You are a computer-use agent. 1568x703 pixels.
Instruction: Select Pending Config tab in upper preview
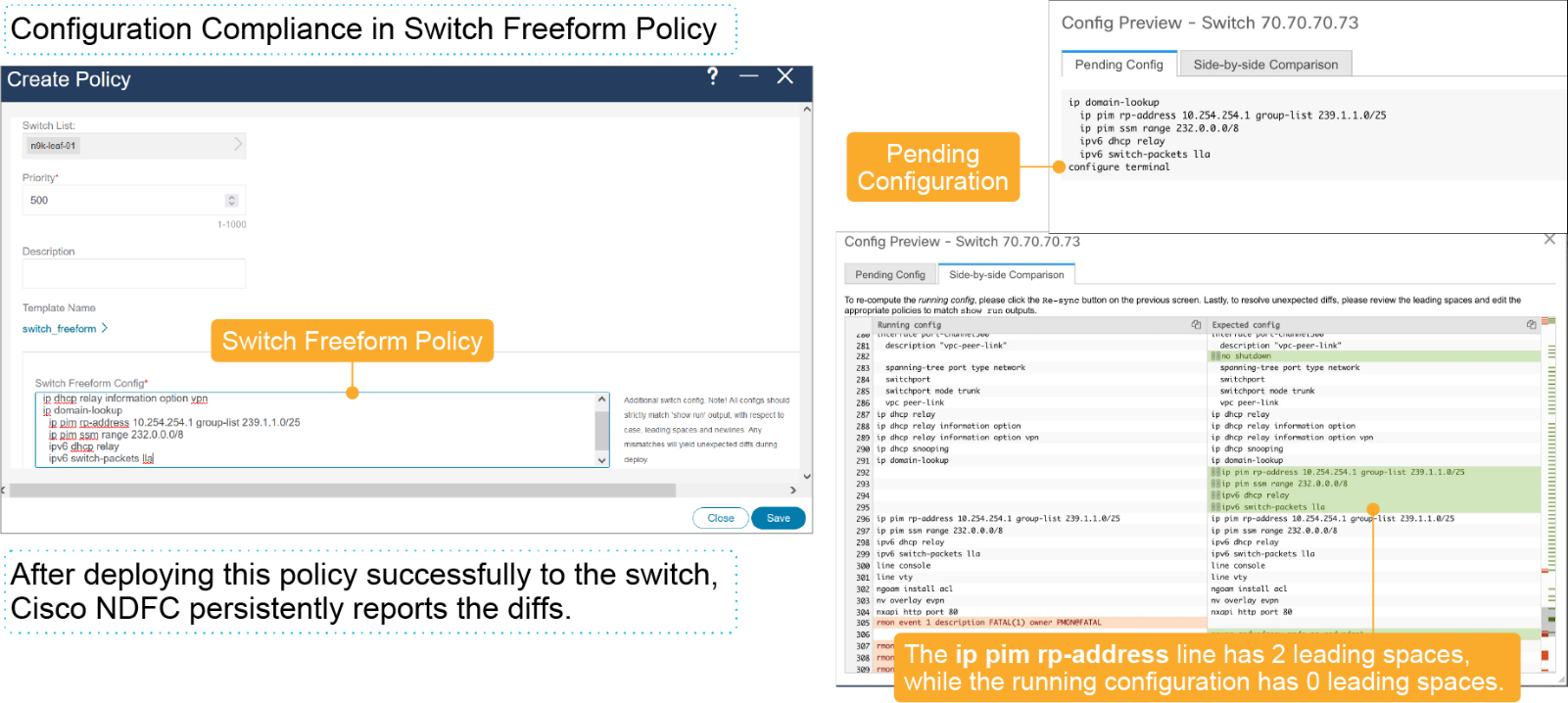(1118, 64)
